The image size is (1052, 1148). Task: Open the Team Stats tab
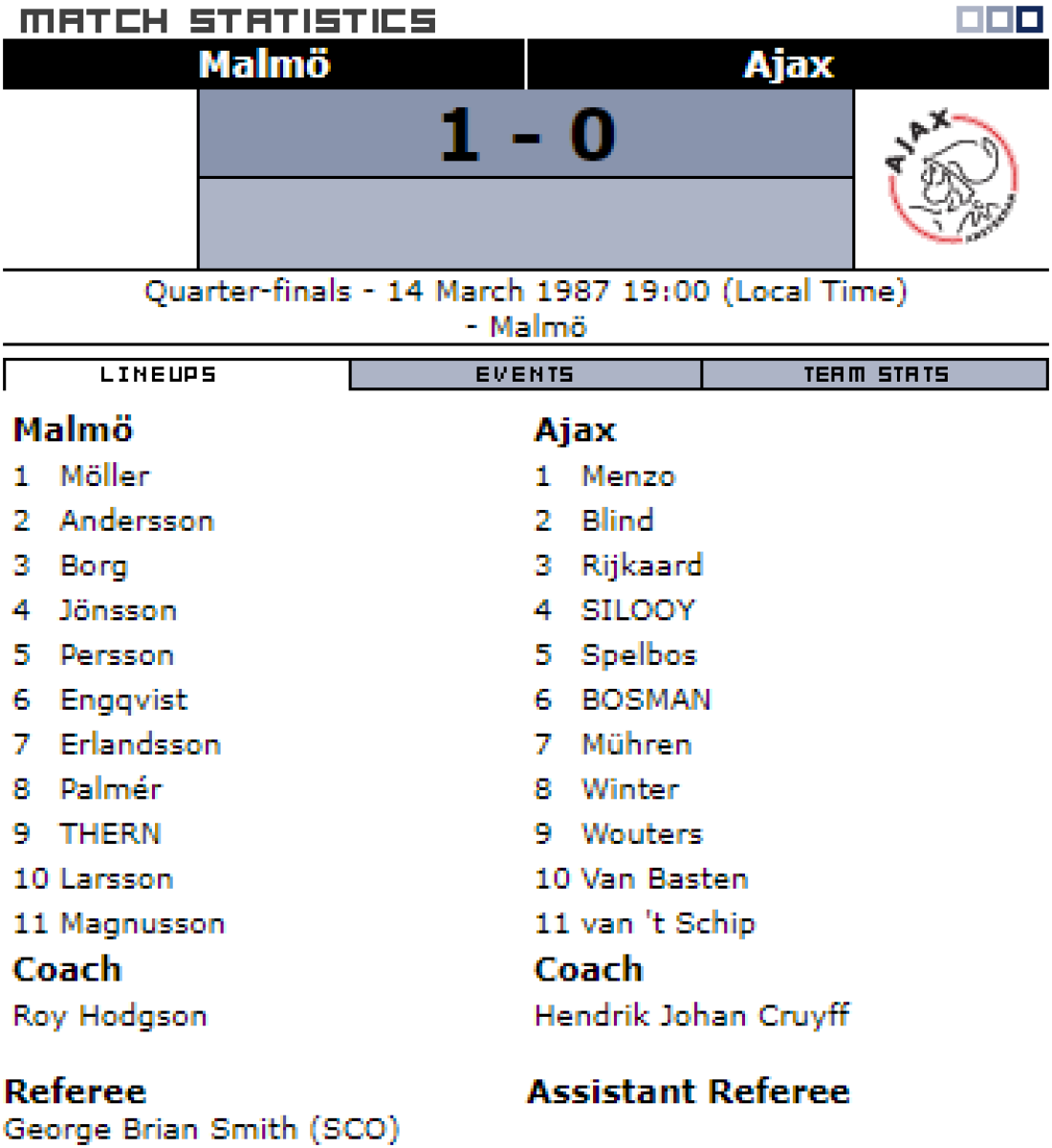point(875,375)
